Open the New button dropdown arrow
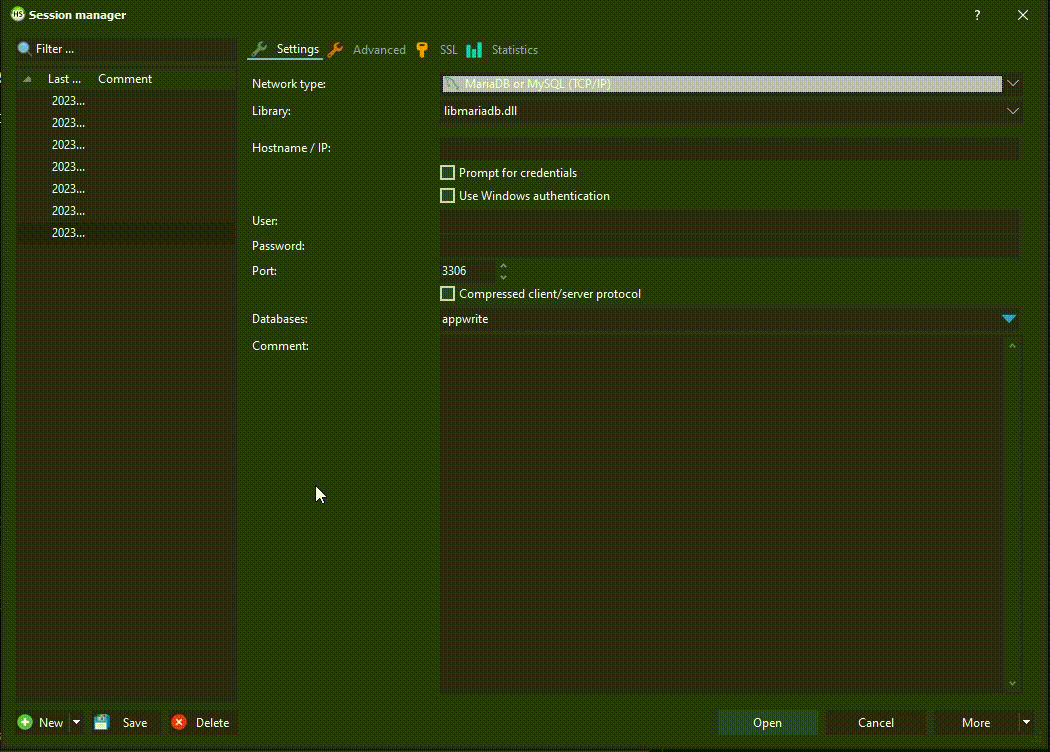1050x752 pixels. tap(76, 722)
